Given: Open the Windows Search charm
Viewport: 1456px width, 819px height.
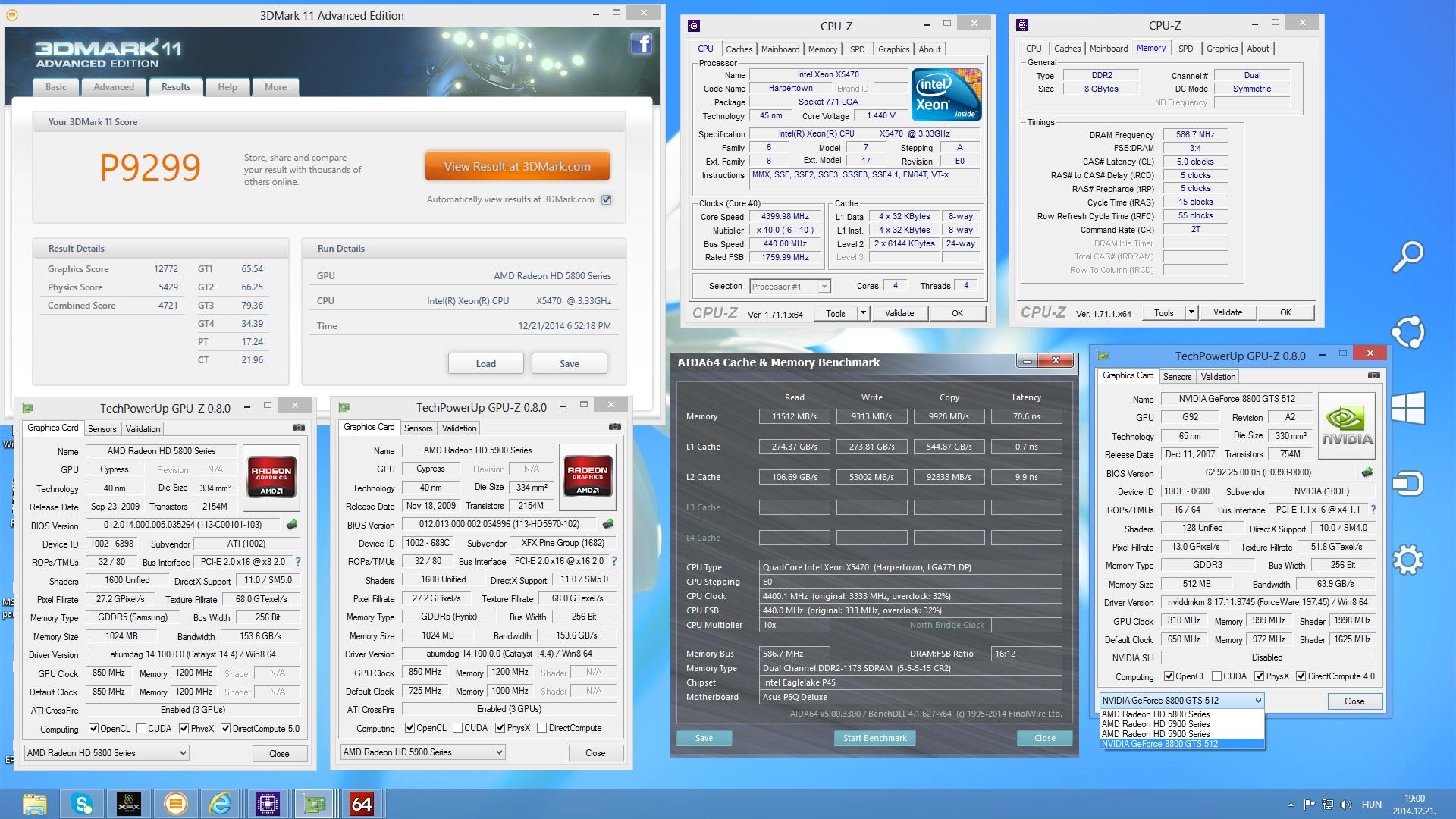Looking at the screenshot, I should (x=1407, y=257).
